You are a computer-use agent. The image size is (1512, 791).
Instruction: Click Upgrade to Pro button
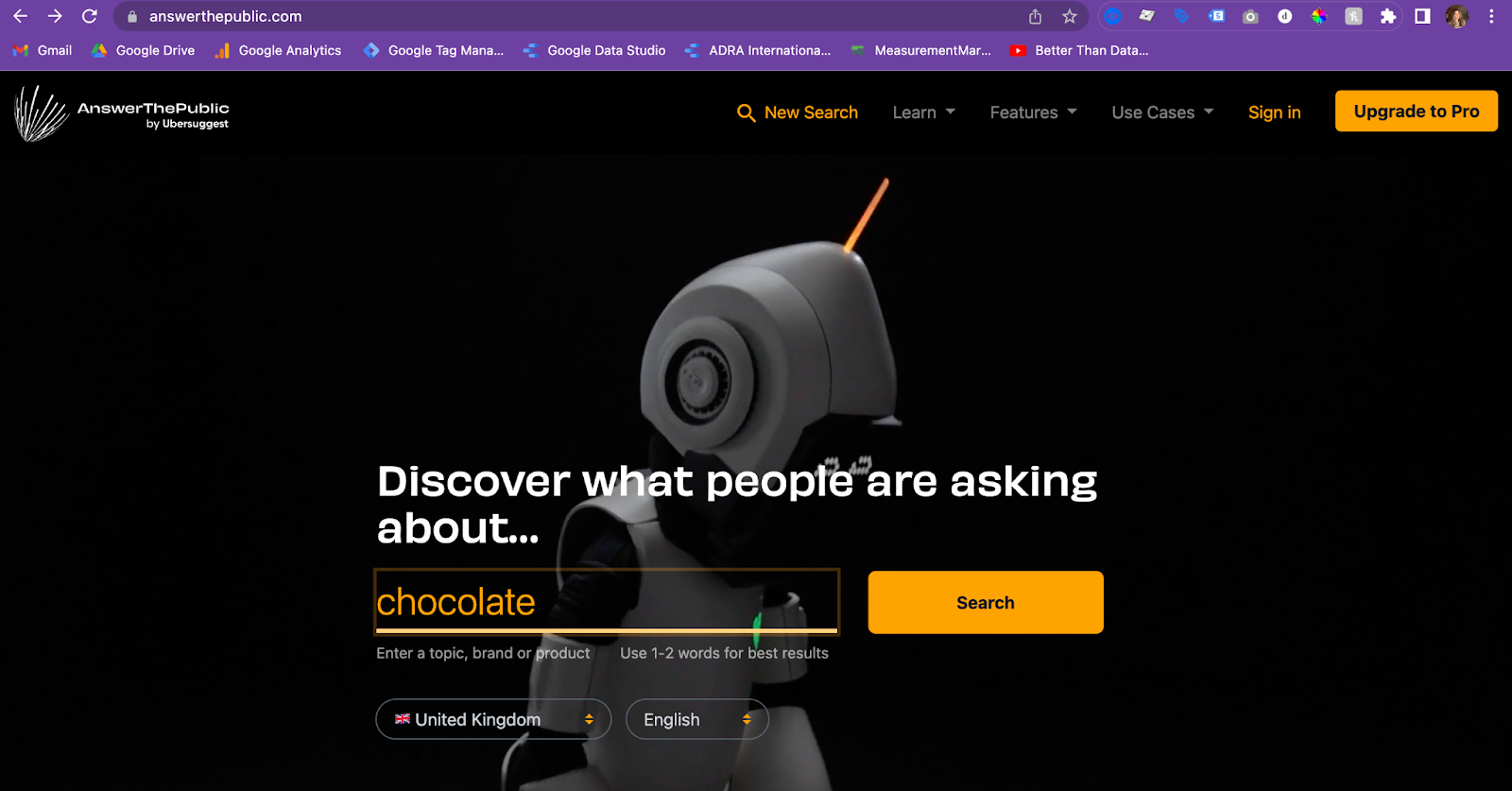[1416, 112]
